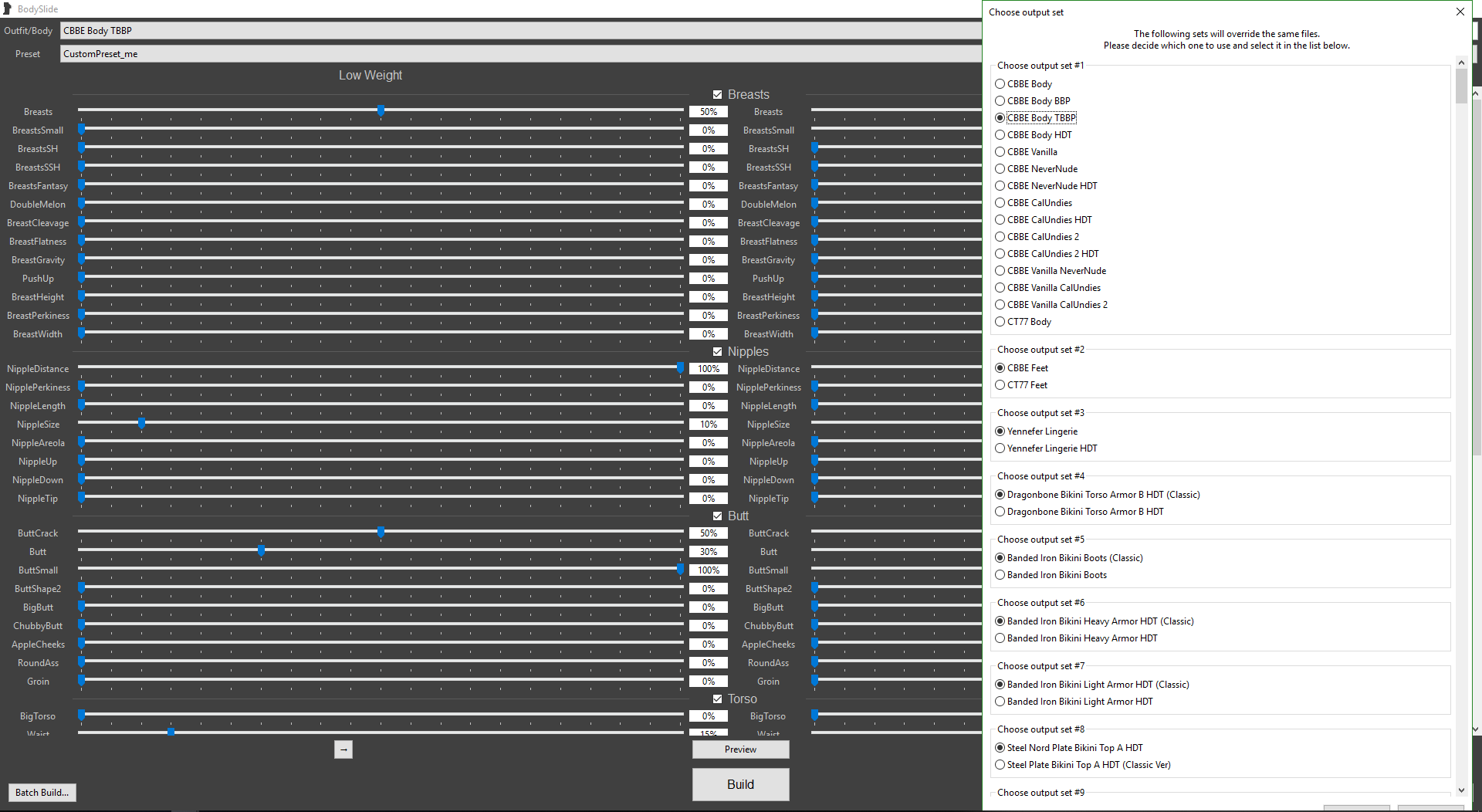Click the Breasts 50% value field

[x=708, y=112]
